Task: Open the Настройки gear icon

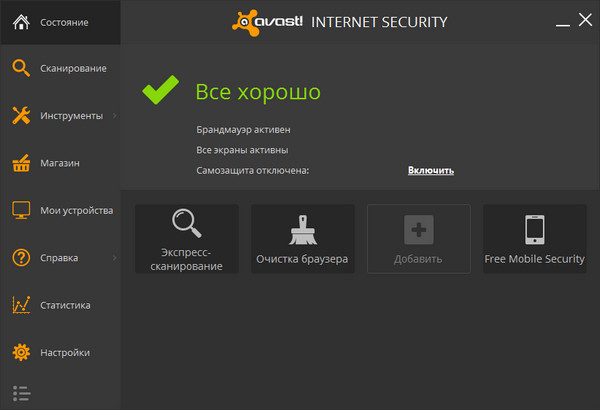Action: pyautogui.click(x=21, y=352)
